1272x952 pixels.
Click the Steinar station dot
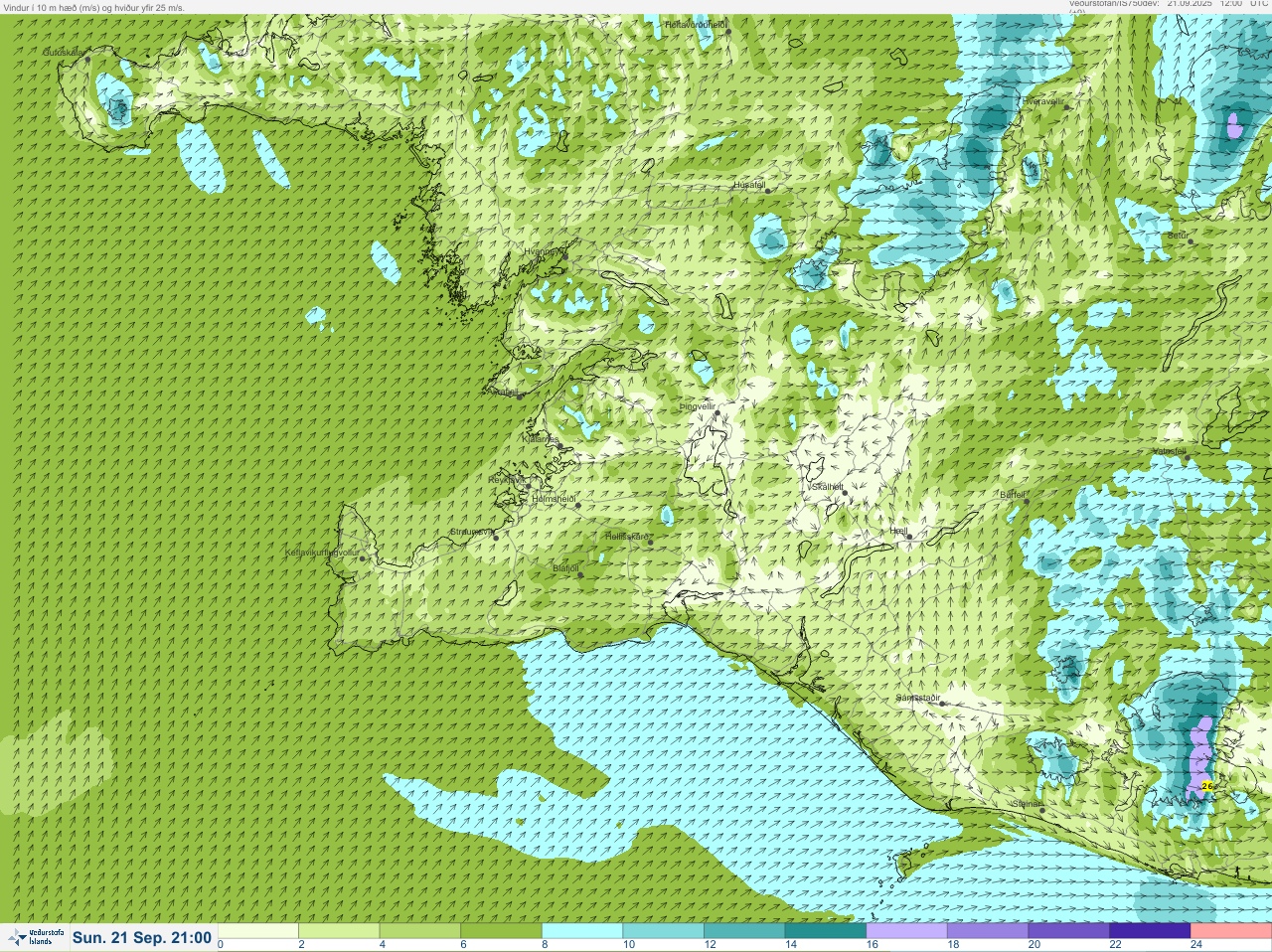tap(1042, 810)
